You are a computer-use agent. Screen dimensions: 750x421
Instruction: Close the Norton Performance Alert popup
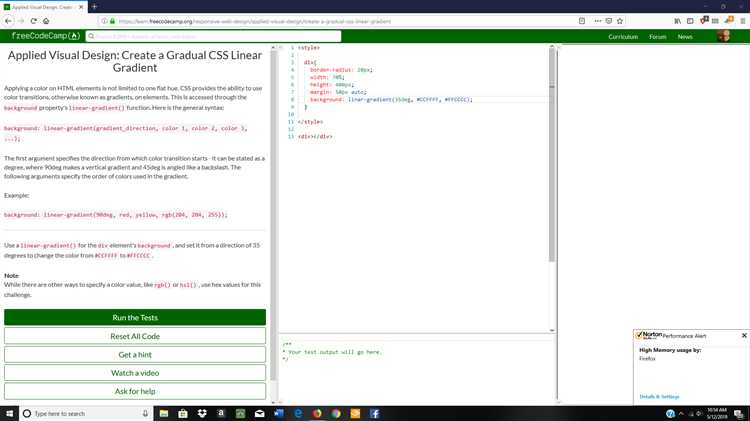tap(744, 335)
